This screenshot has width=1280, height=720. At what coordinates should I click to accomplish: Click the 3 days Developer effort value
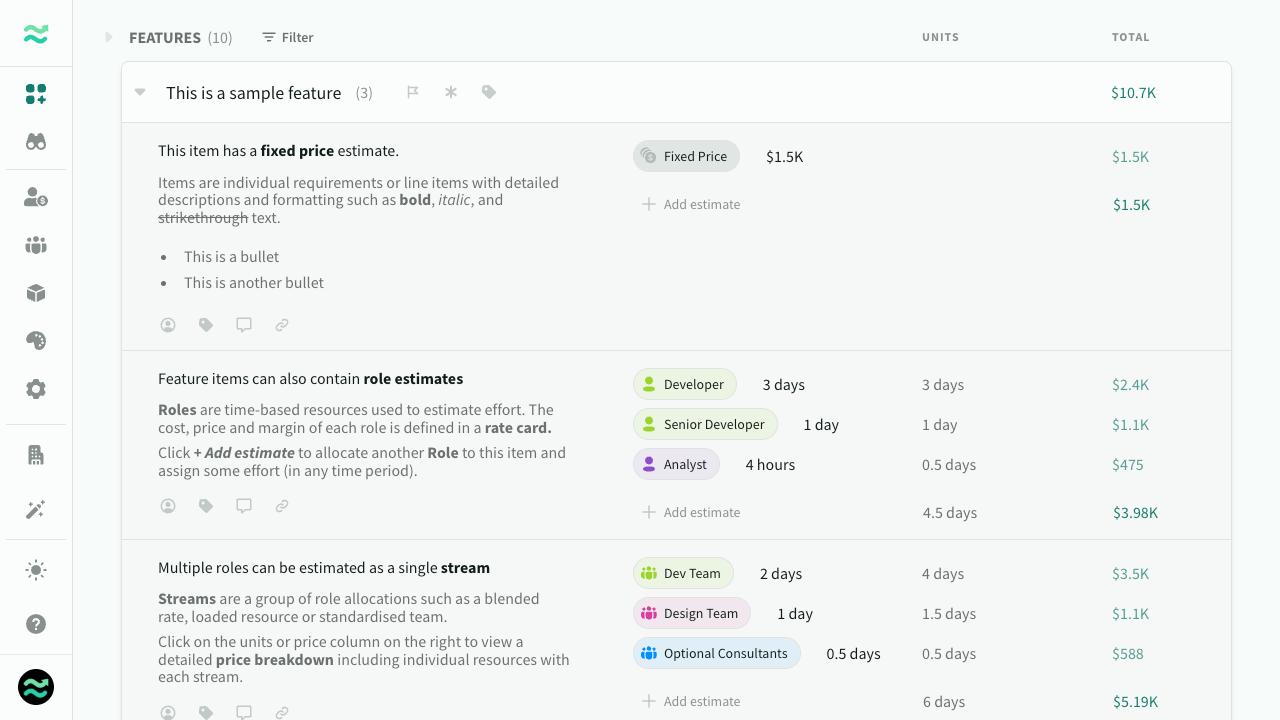click(783, 385)
